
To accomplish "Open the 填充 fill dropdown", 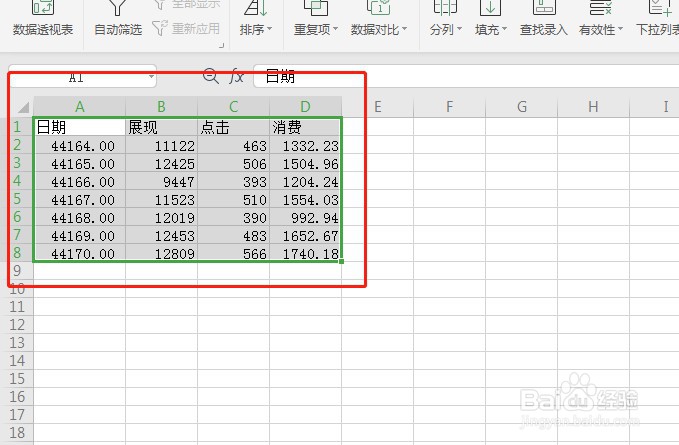I will (x=491, y=19).
